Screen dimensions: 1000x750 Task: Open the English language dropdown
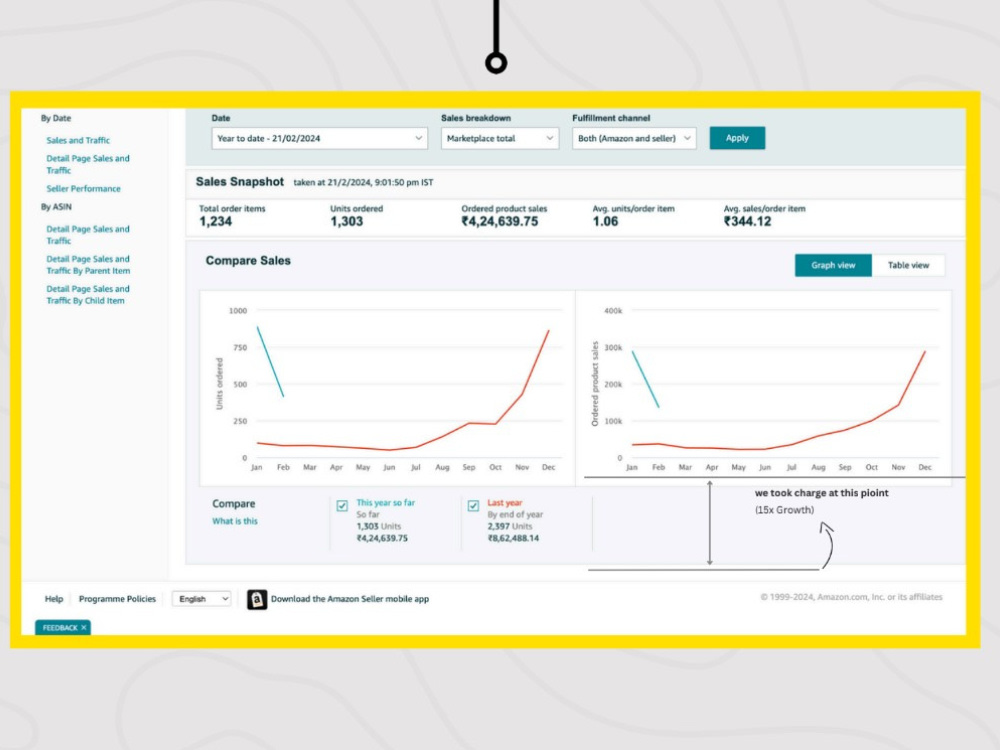click(x=202, y=599)
